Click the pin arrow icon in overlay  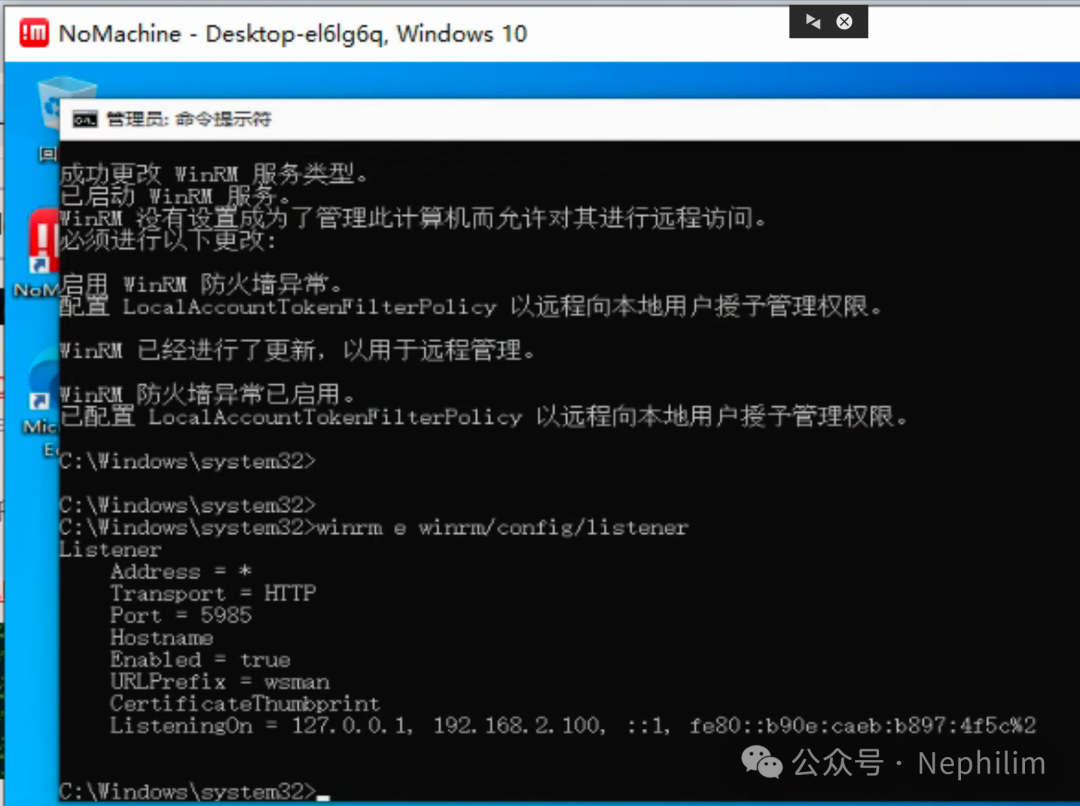813,22
